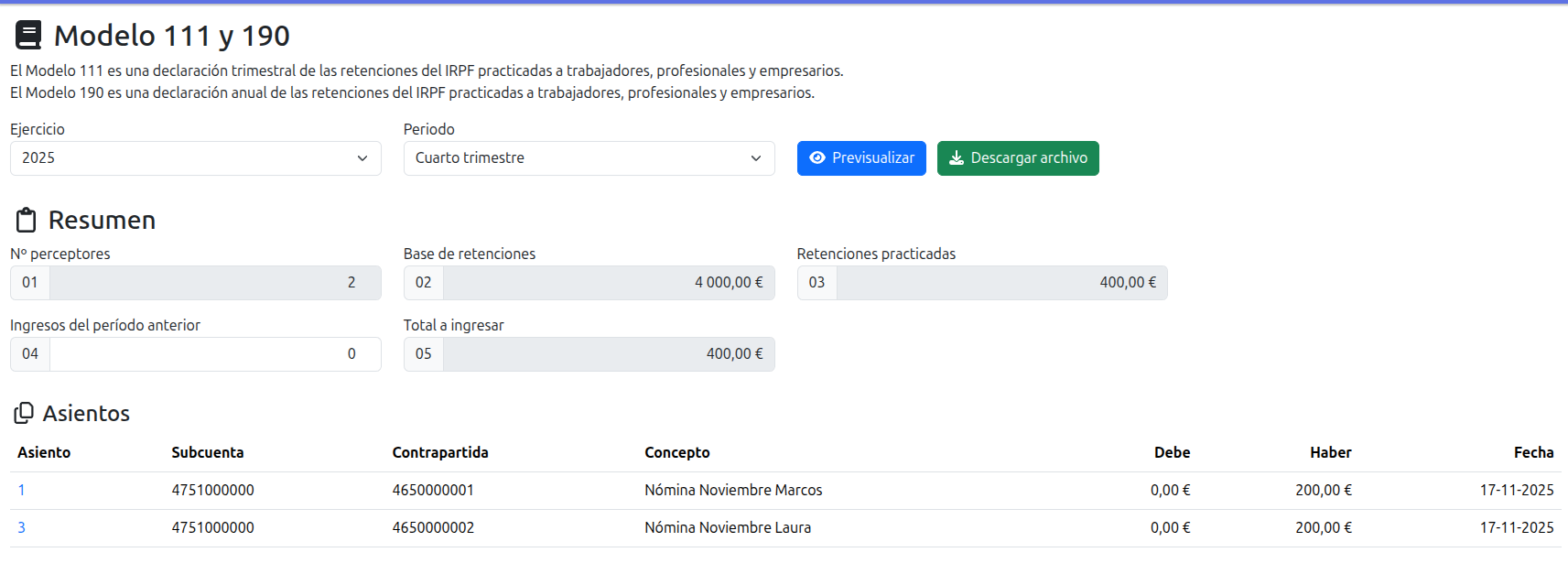
Task: Click the Base de retenciones field 4 000,00 €
Action: point(609,283)
